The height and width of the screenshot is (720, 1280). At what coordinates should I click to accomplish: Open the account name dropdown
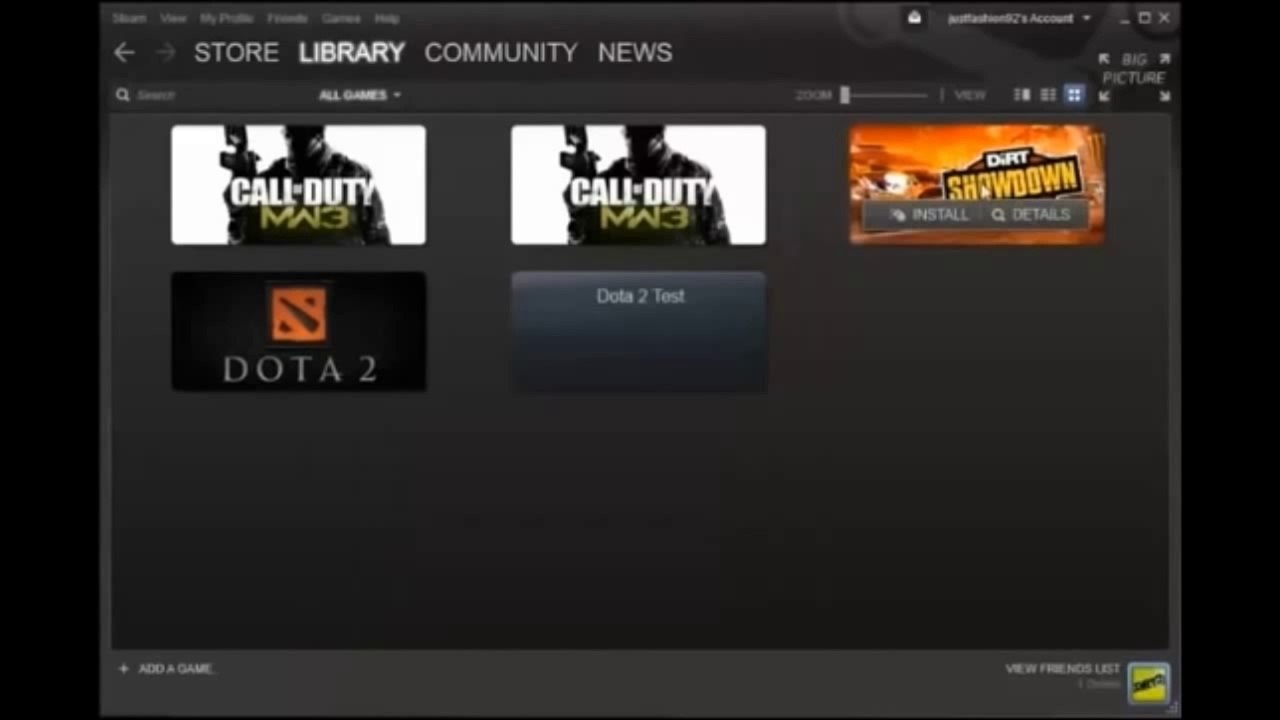pos(1019,18)
